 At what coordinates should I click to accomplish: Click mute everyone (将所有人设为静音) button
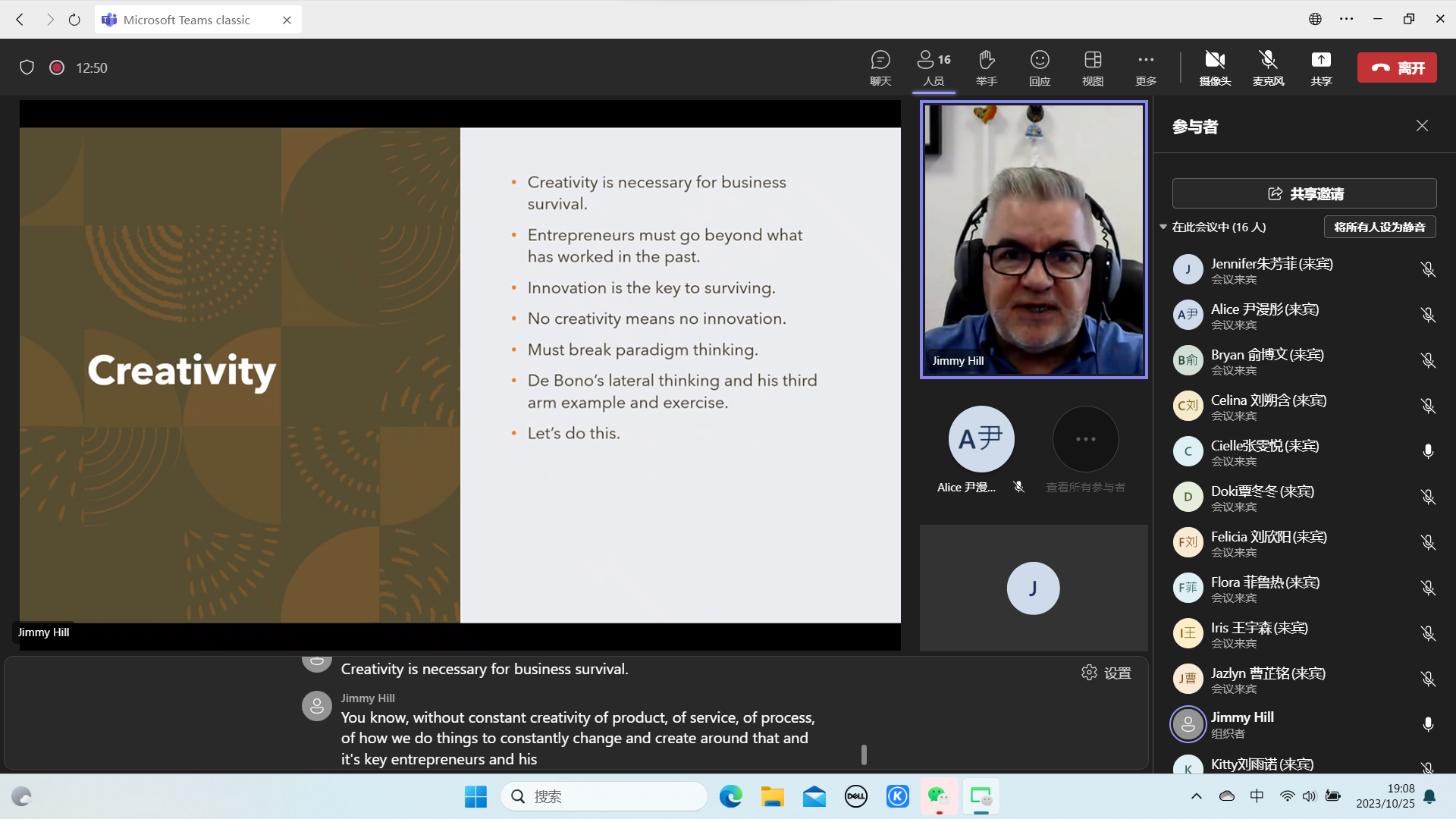click(x=1379, y=227)
